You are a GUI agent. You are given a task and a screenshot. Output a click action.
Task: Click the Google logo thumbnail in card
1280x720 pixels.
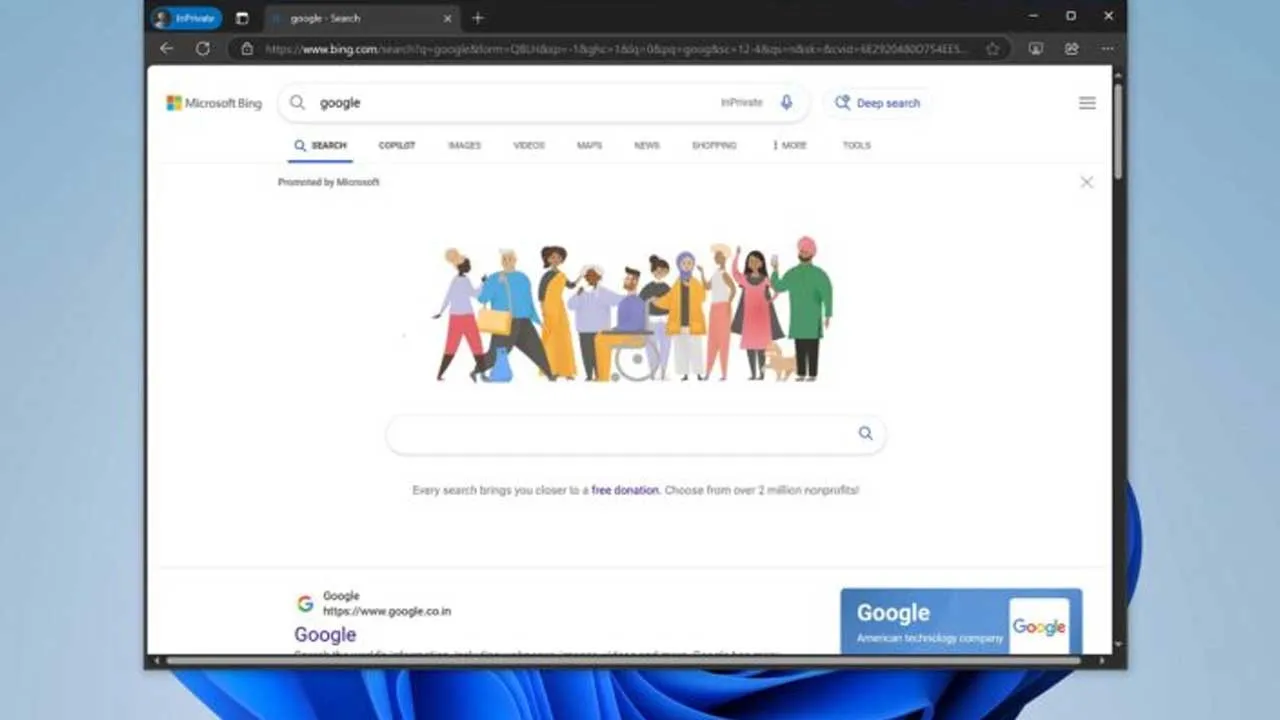click(1039, 626)
